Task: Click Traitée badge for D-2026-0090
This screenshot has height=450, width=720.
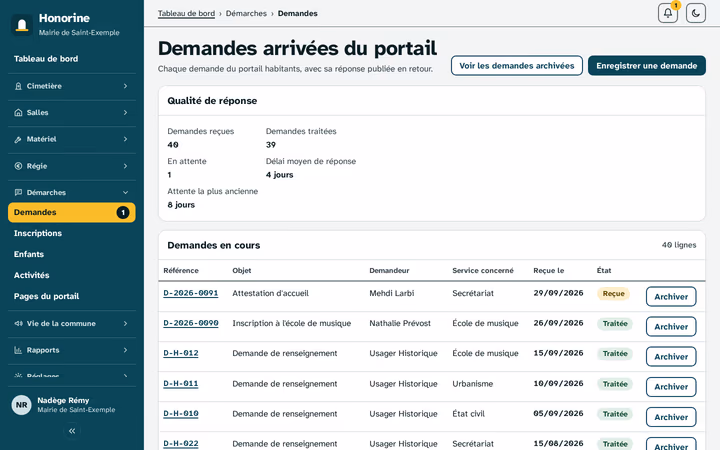Action: click(615, 324)
